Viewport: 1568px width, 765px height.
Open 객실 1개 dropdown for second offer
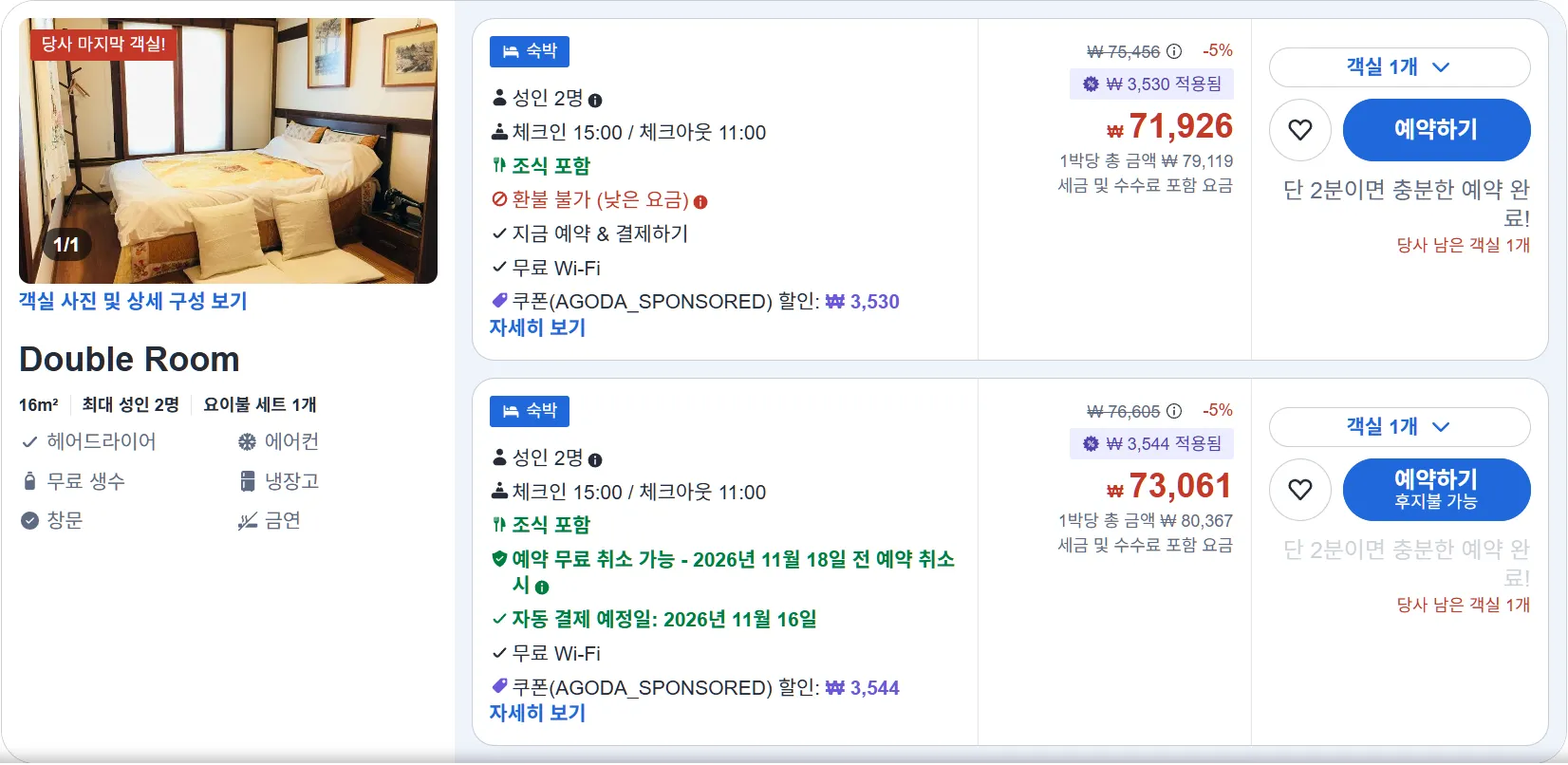click(1399, 427)
